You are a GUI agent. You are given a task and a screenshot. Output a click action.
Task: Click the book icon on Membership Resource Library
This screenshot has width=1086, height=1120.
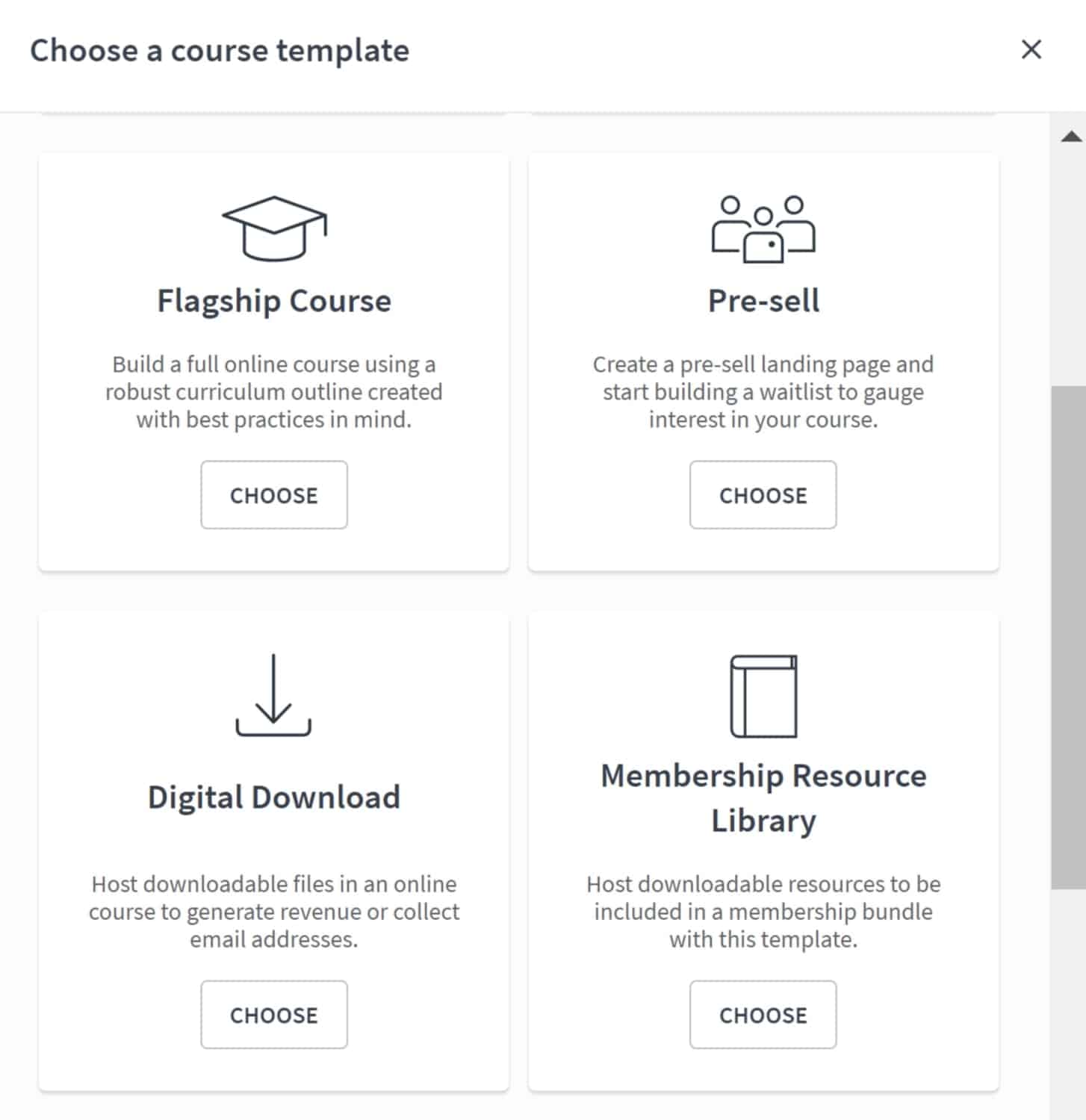point(763,697)
